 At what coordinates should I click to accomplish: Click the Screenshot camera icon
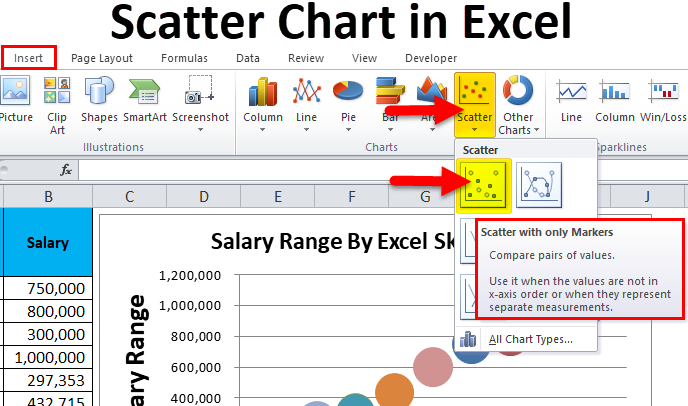pyautogui.click(x=200, y=90)
